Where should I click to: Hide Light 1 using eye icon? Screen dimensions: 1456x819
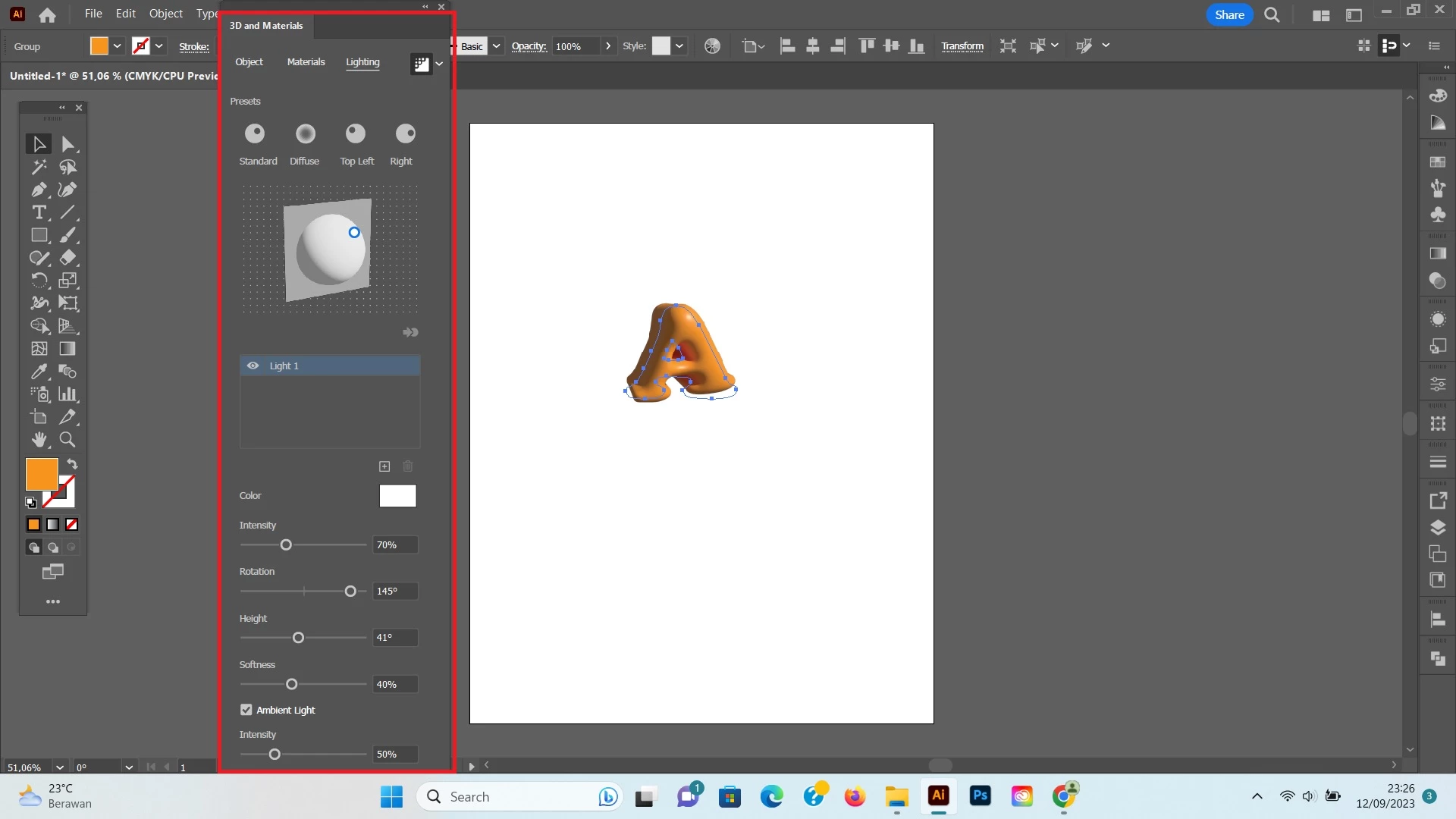(x=253, y=366)
